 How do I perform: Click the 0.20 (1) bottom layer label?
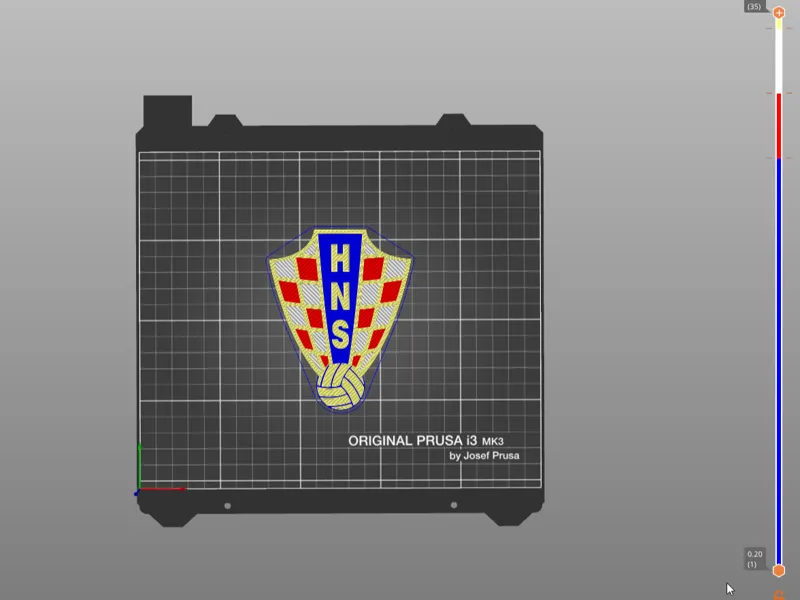(755, 559)
